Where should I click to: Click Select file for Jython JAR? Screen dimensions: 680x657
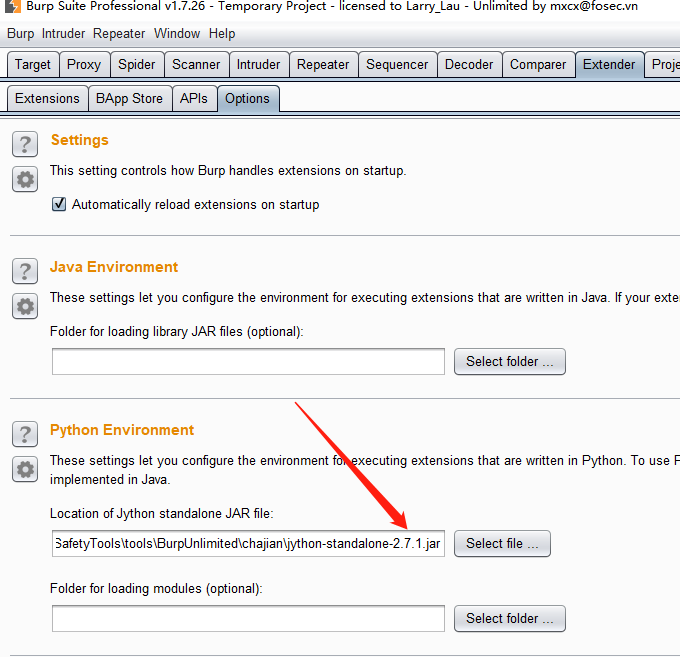[502, 544]
